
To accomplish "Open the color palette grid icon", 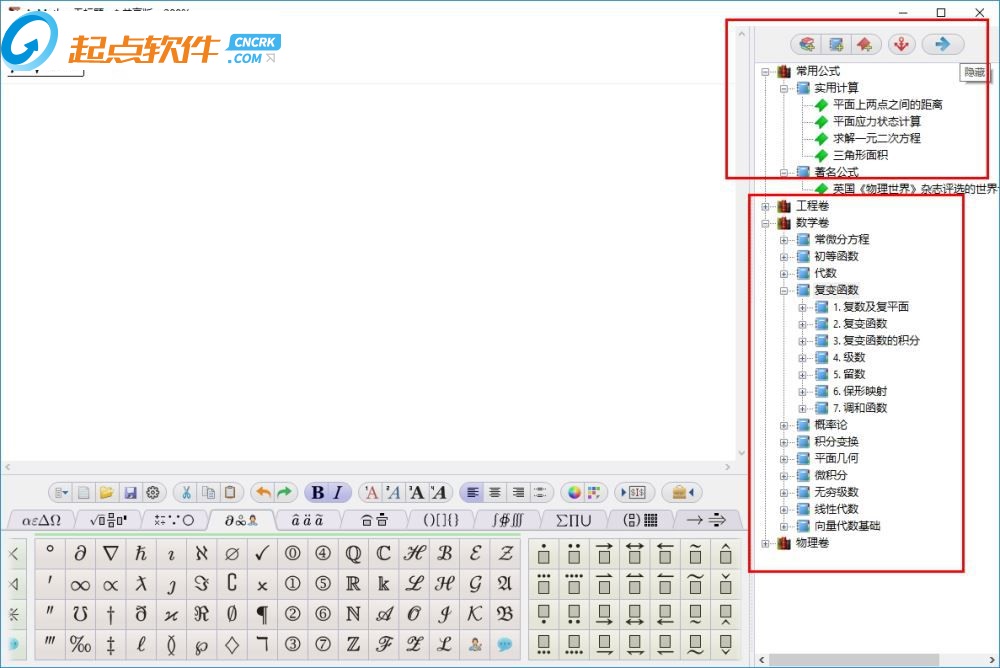I will pos(594,493).
